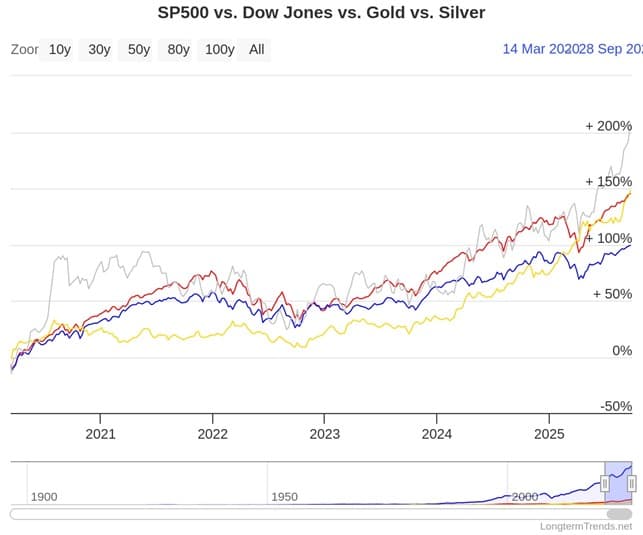Click the 1900 area in navigator
This screenshot has height=535, width=643.
44,497
